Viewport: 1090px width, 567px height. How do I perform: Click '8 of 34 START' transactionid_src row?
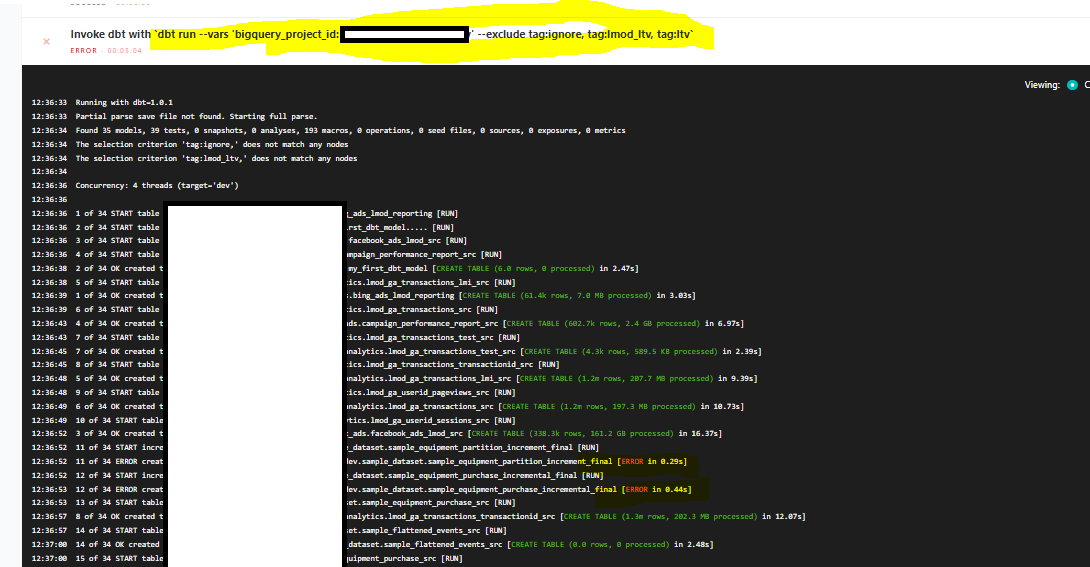coord(295,364)
